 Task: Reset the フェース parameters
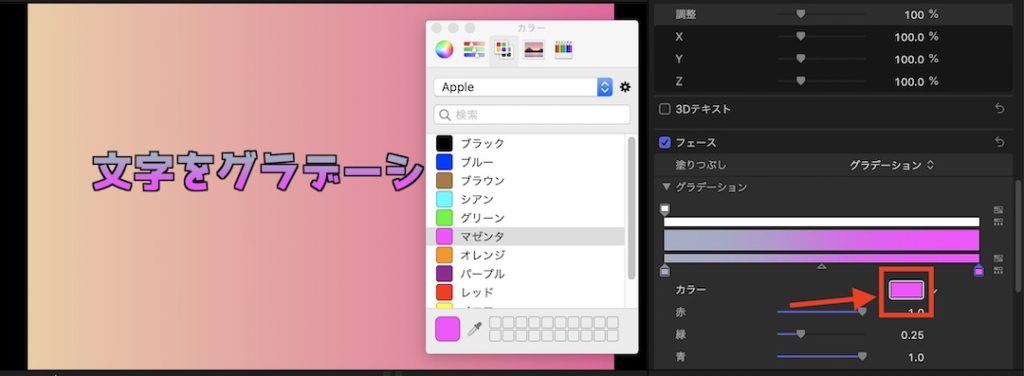pos(999,142)
